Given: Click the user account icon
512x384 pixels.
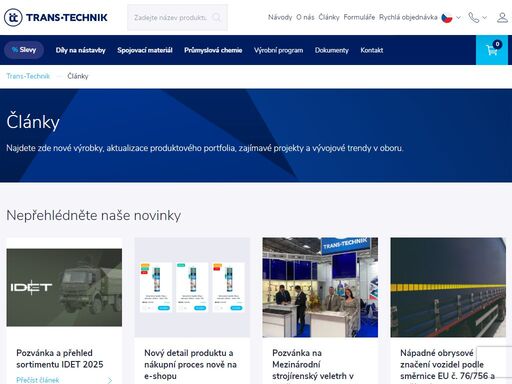Looking at the screenshot, I should (x=502, y=17).
